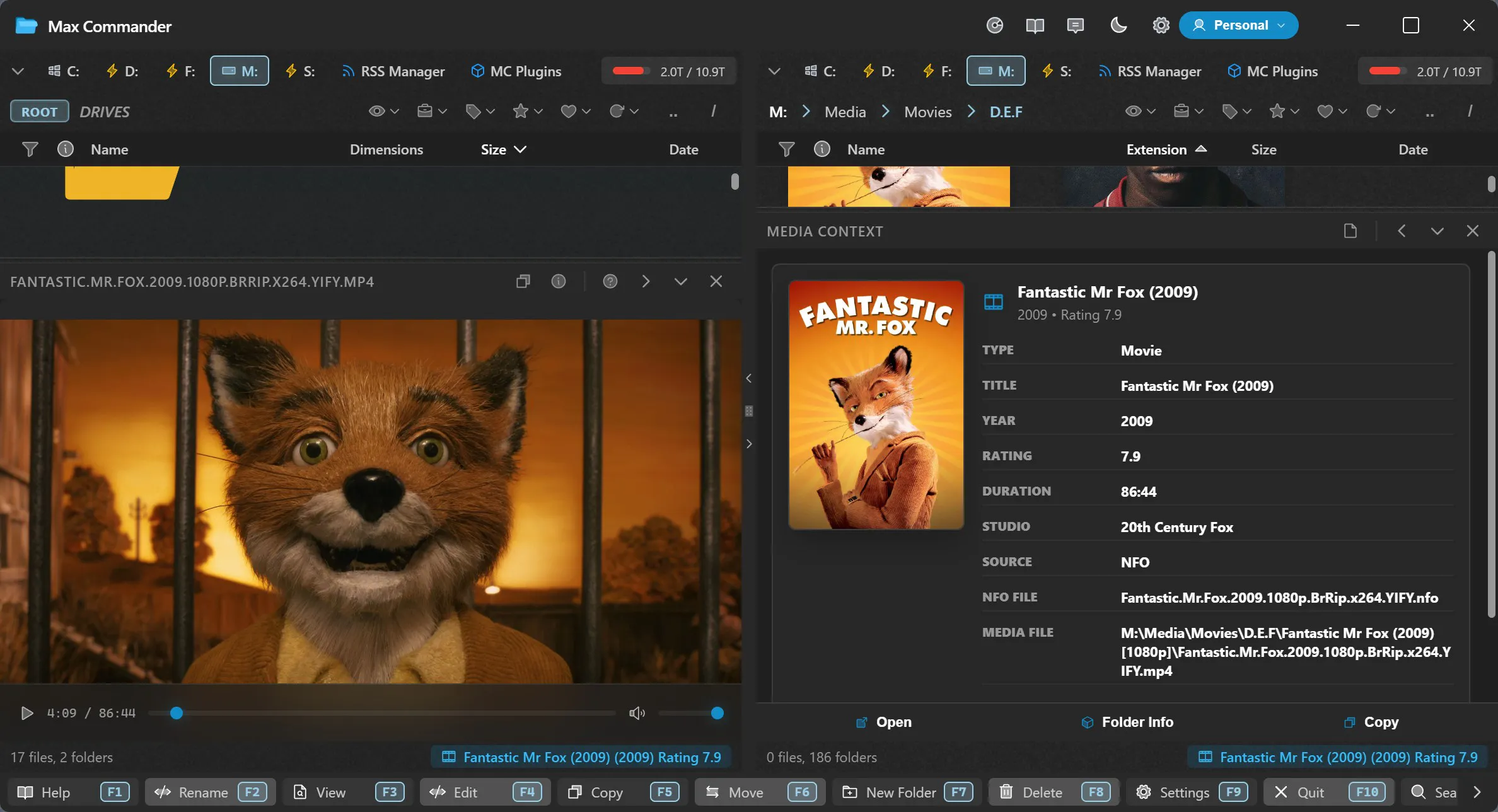The width and height of the screenshot is (1498, 812).
Task: Open MC Plugins in right panel
Action: pos(1272,71)
